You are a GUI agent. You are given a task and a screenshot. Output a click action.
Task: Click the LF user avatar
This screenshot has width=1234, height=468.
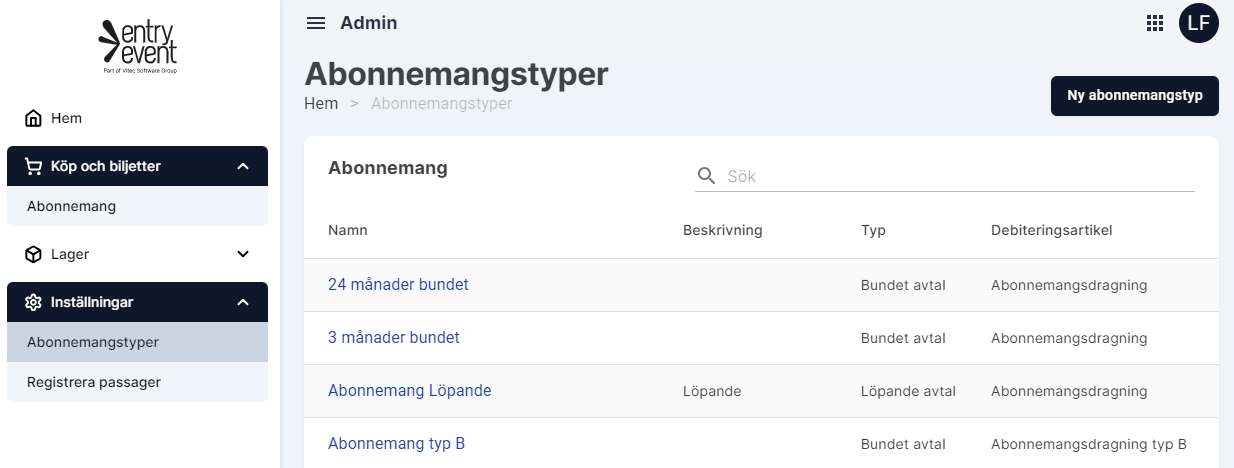pos(1198,23)
